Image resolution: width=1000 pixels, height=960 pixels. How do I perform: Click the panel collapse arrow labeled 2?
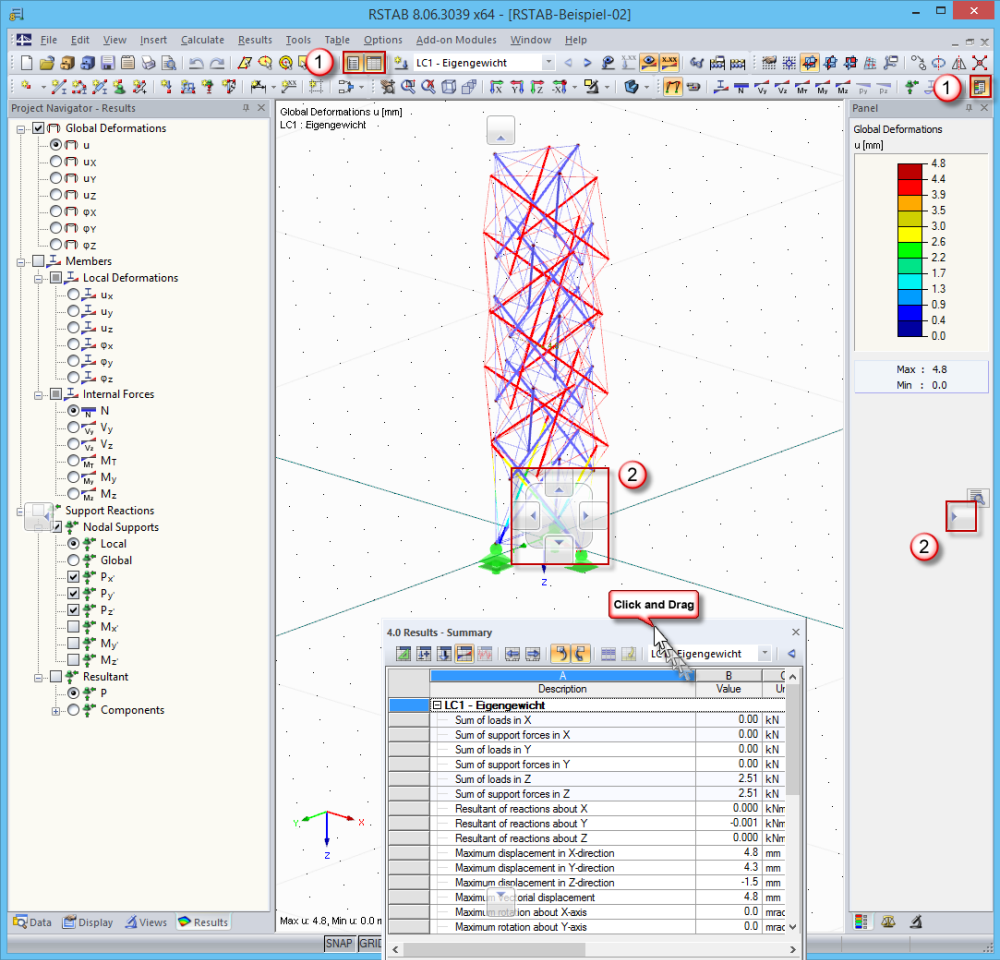[x=959, y=516]
